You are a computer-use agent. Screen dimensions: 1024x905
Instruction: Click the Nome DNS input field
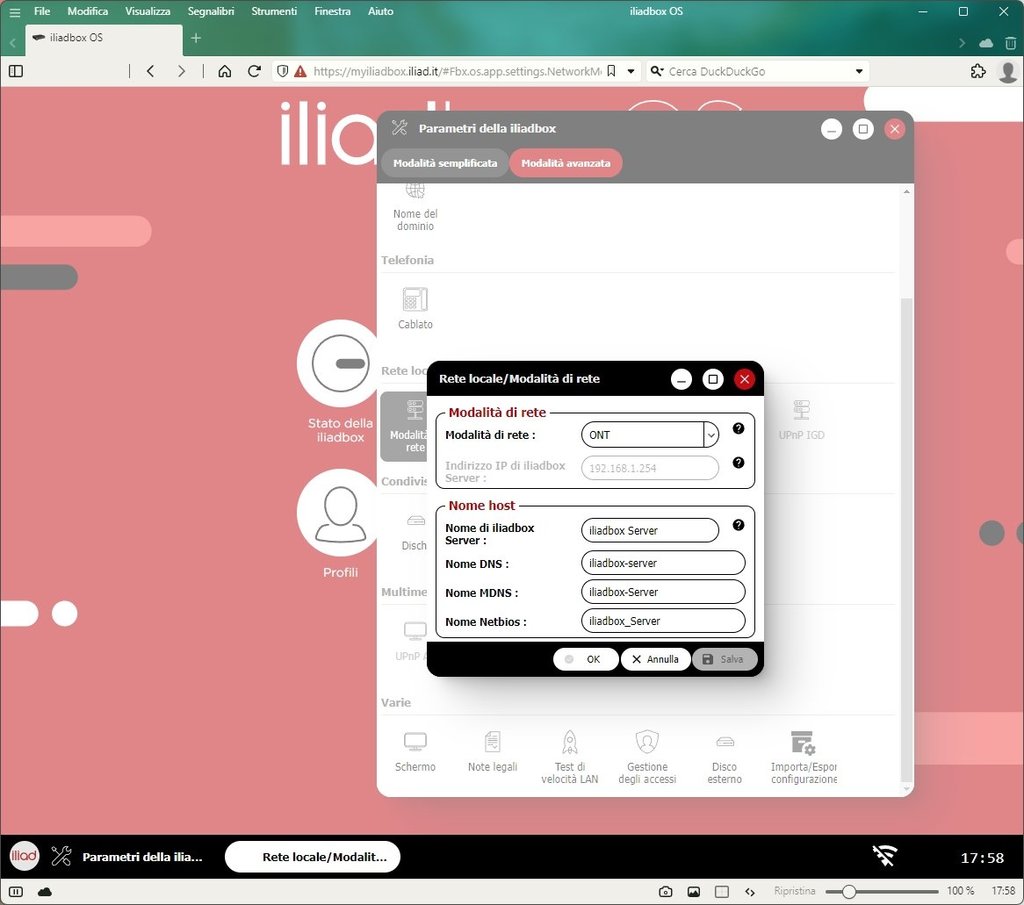coord(663,562)
